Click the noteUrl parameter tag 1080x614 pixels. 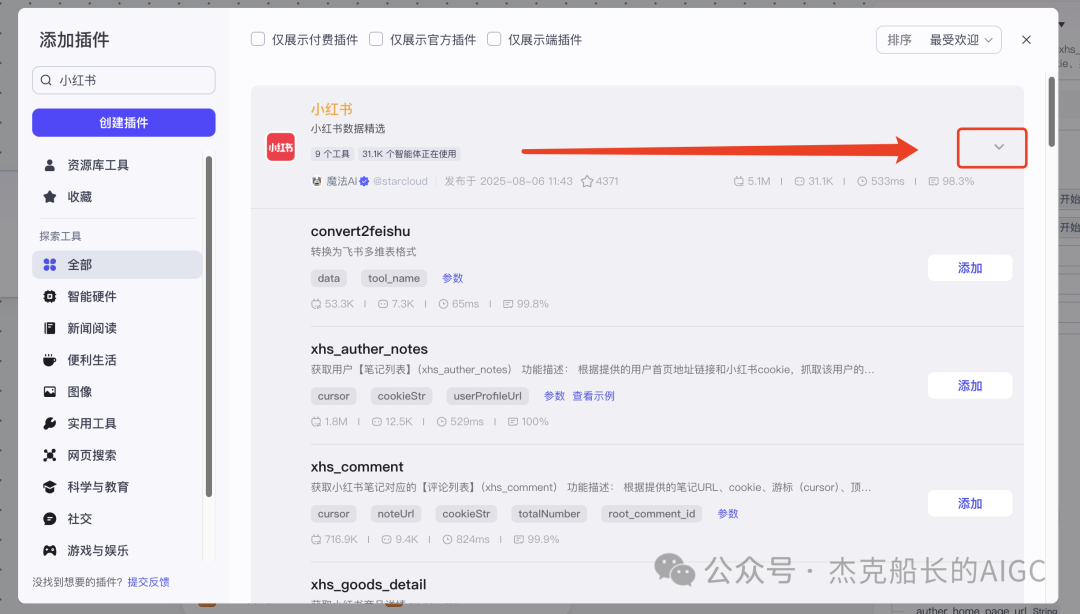[x=396, y=514]
